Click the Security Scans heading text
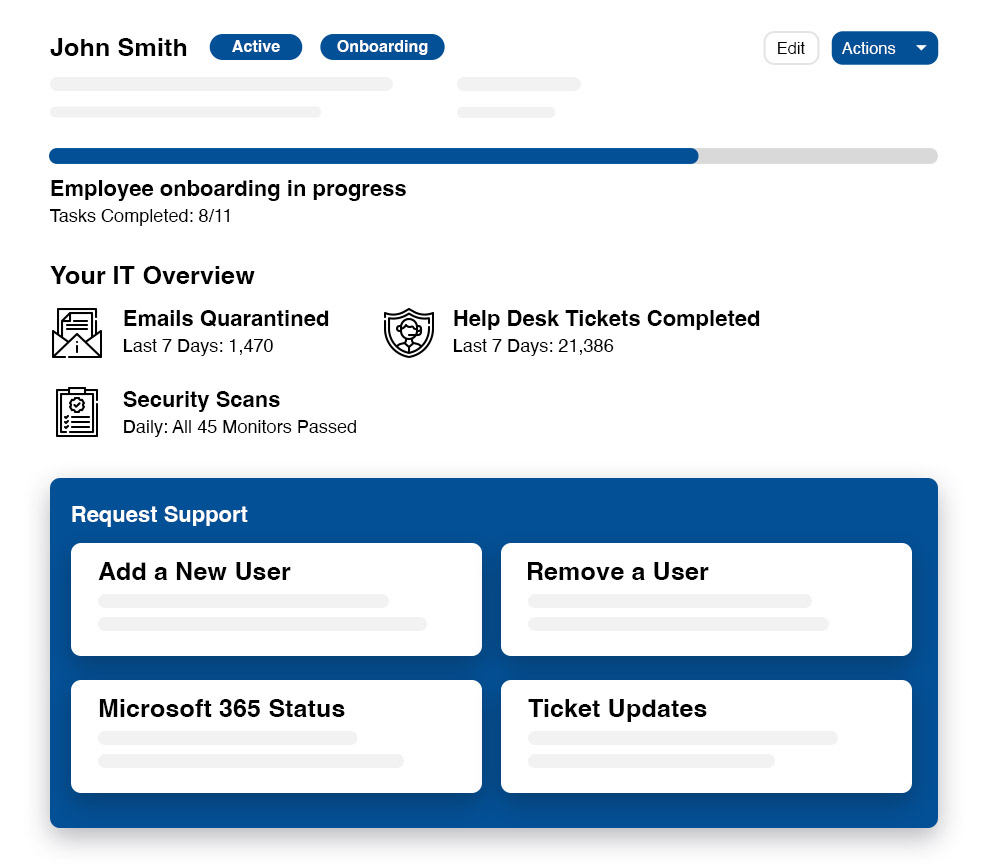Image resolution: width=990 pixels, height=868 pixels. pyautogui.click(x=201, y=400)
